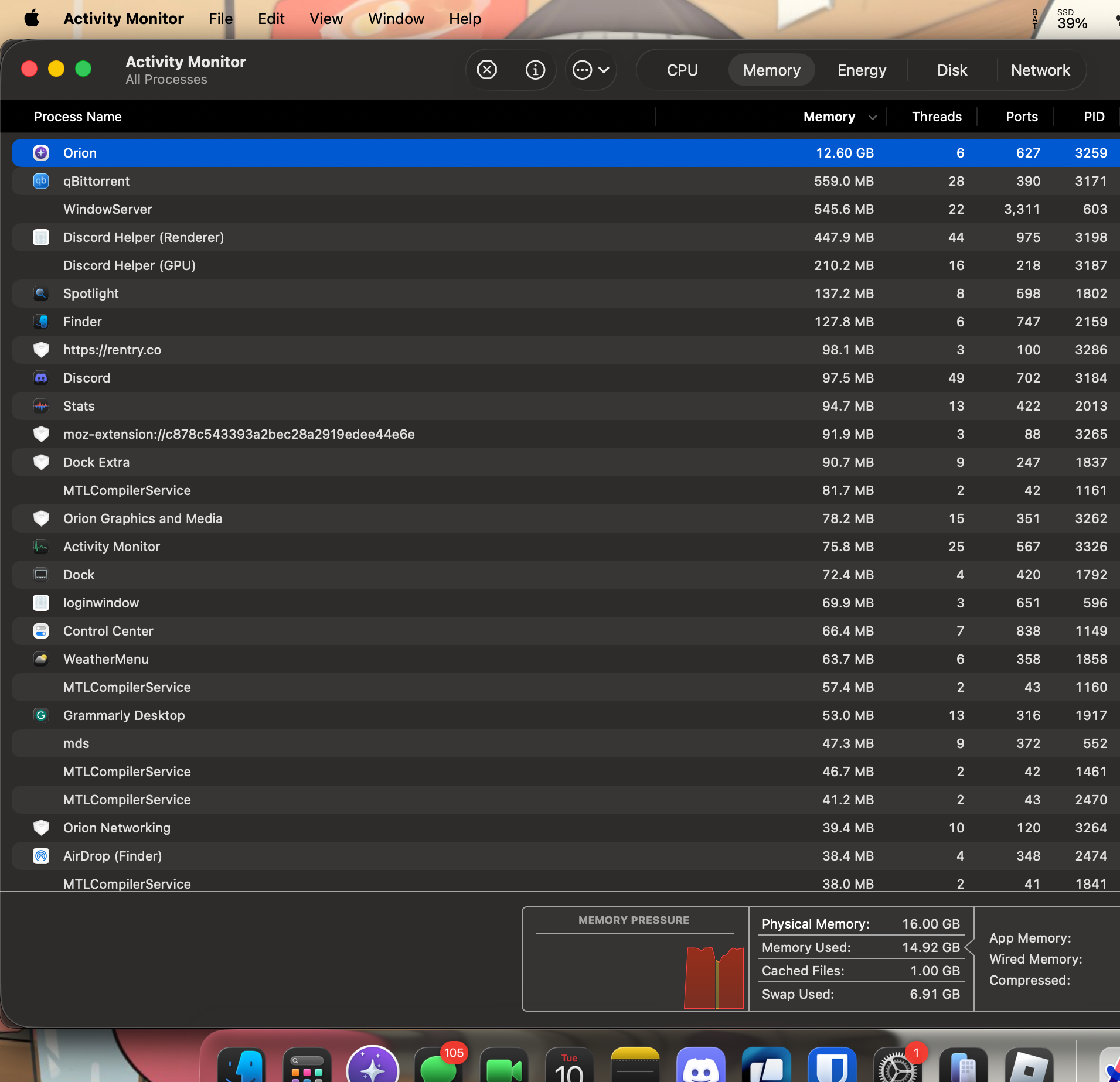Screen dimensions: 1120x1082
Task: Sort processes by the Threads column
Action: coord(936,117)
